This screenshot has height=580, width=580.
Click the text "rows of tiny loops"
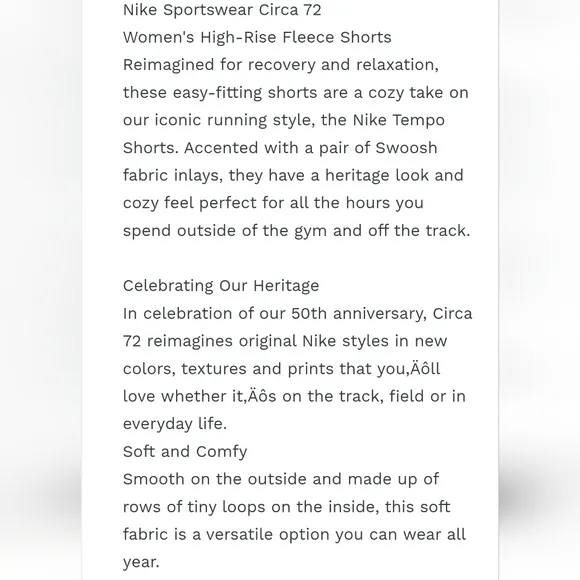click(194, 507)
